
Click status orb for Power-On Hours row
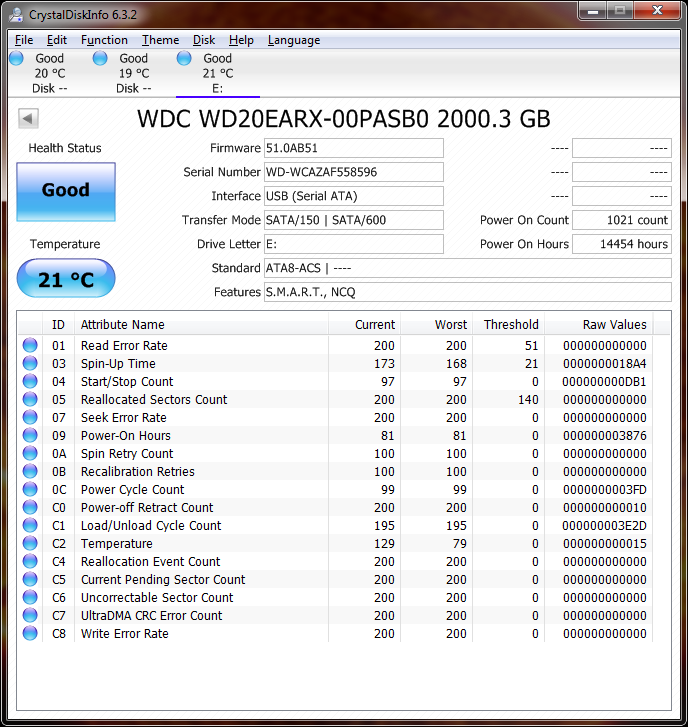pyautogui.click(x=30, y=435)
